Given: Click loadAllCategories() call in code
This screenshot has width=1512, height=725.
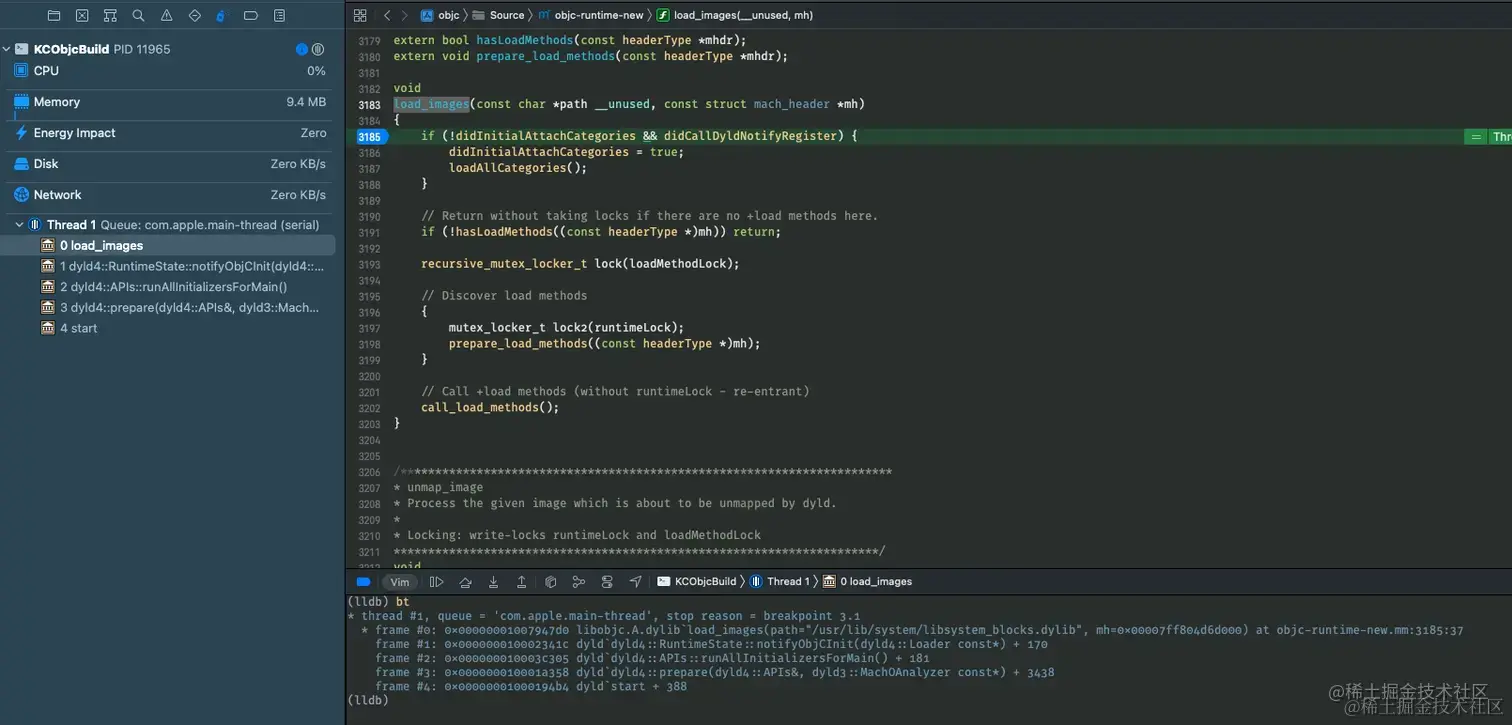Looking at the screenshot, I should (x=518, y=168).
